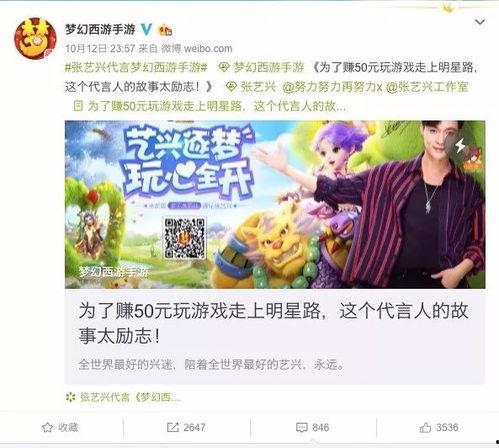This screenshot has width=499, height=448.
Task: Open the @努力努力再努力x mention
Action: [332, 87]
